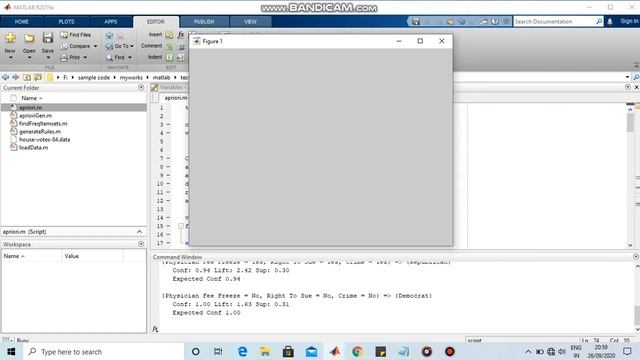Viewport: 640px width, 360px height.
Task: Click the quick access Save icon
Action: click(x=416, y=21)
